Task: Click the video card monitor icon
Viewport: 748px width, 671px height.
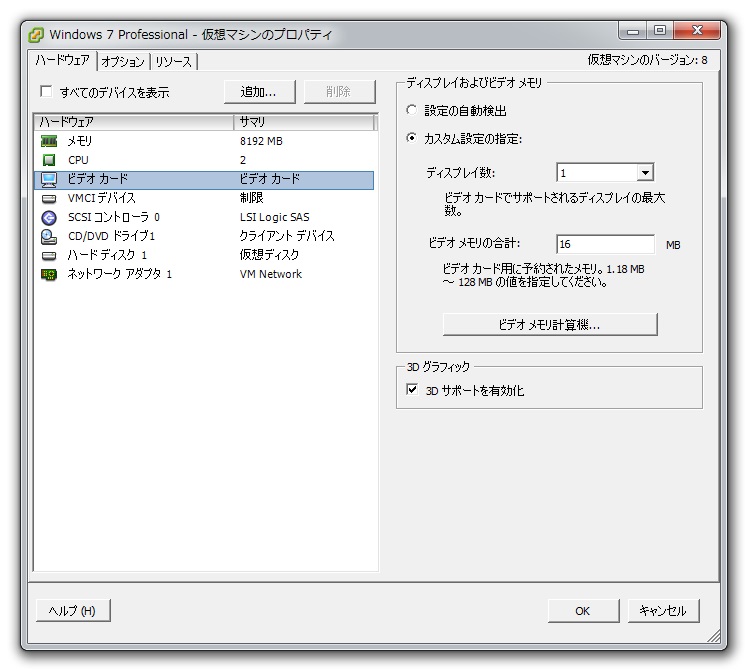Action: [x=49, y=179]
